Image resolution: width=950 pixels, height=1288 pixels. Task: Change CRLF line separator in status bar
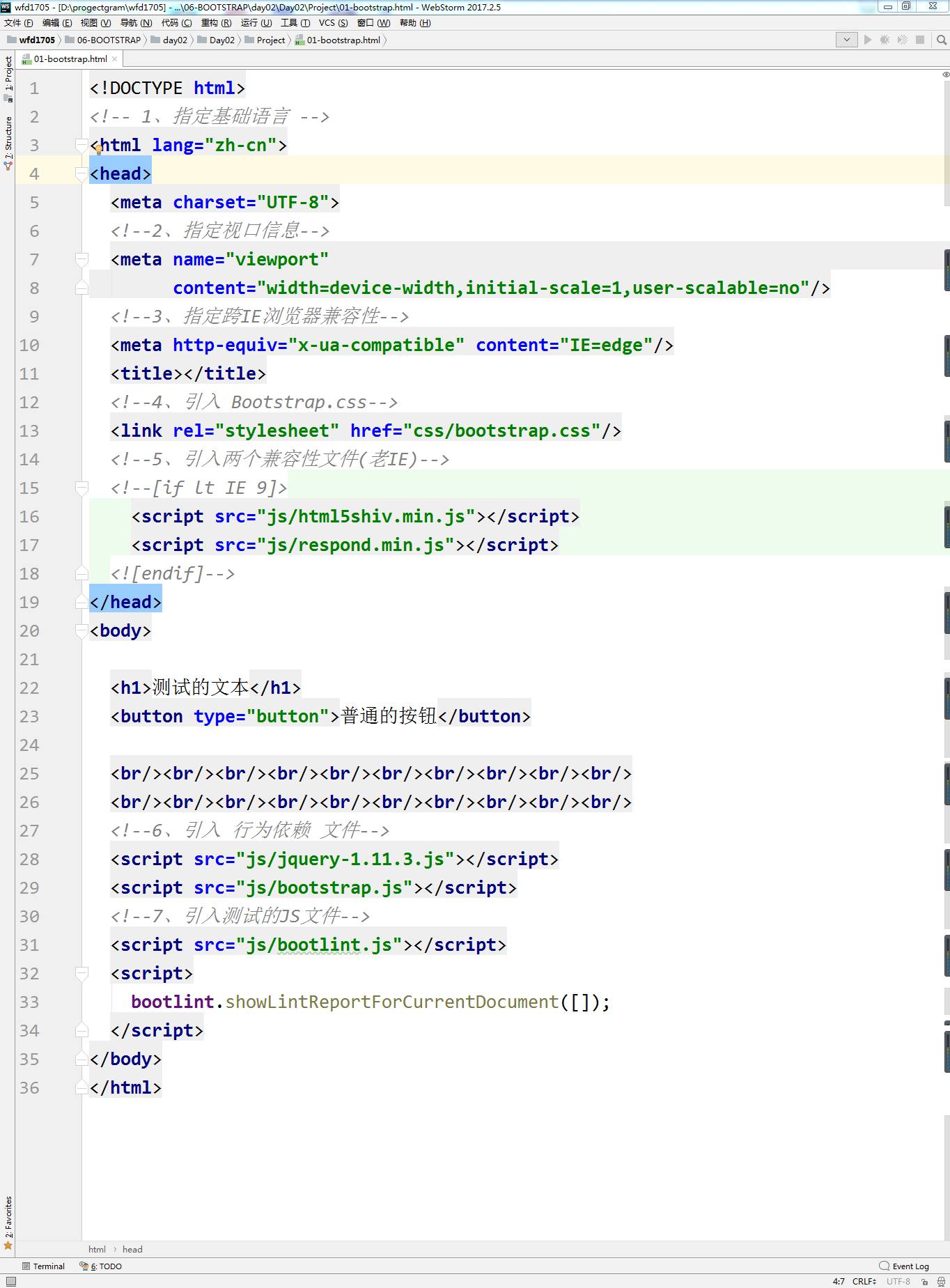coord(864,1281)
